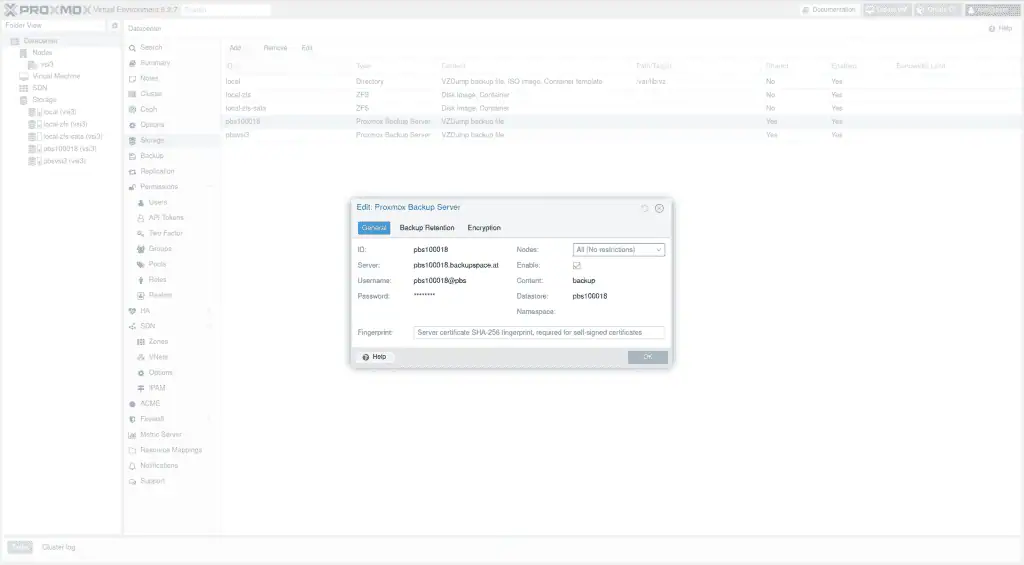Open the Backup section icon

pos(131,156)
